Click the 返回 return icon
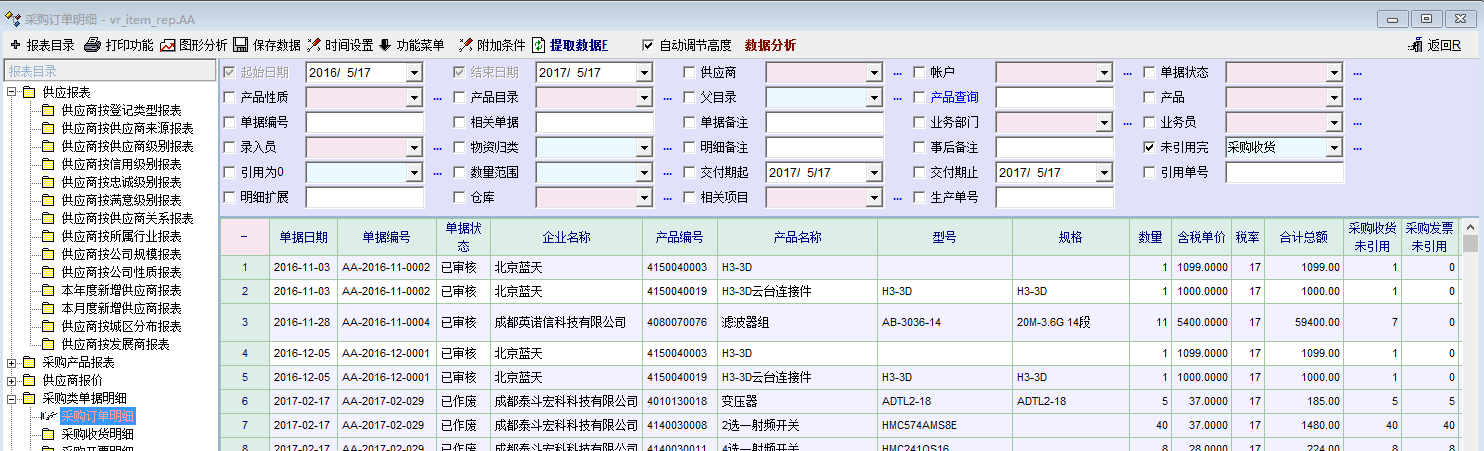The width and height of the screenshot is (1484, 451). coord(1415,45)
